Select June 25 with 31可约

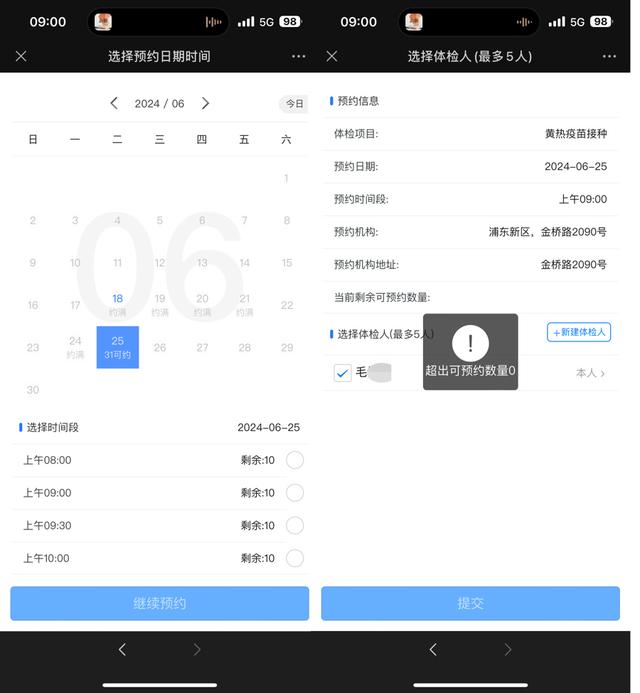click(x=118, y=347)
